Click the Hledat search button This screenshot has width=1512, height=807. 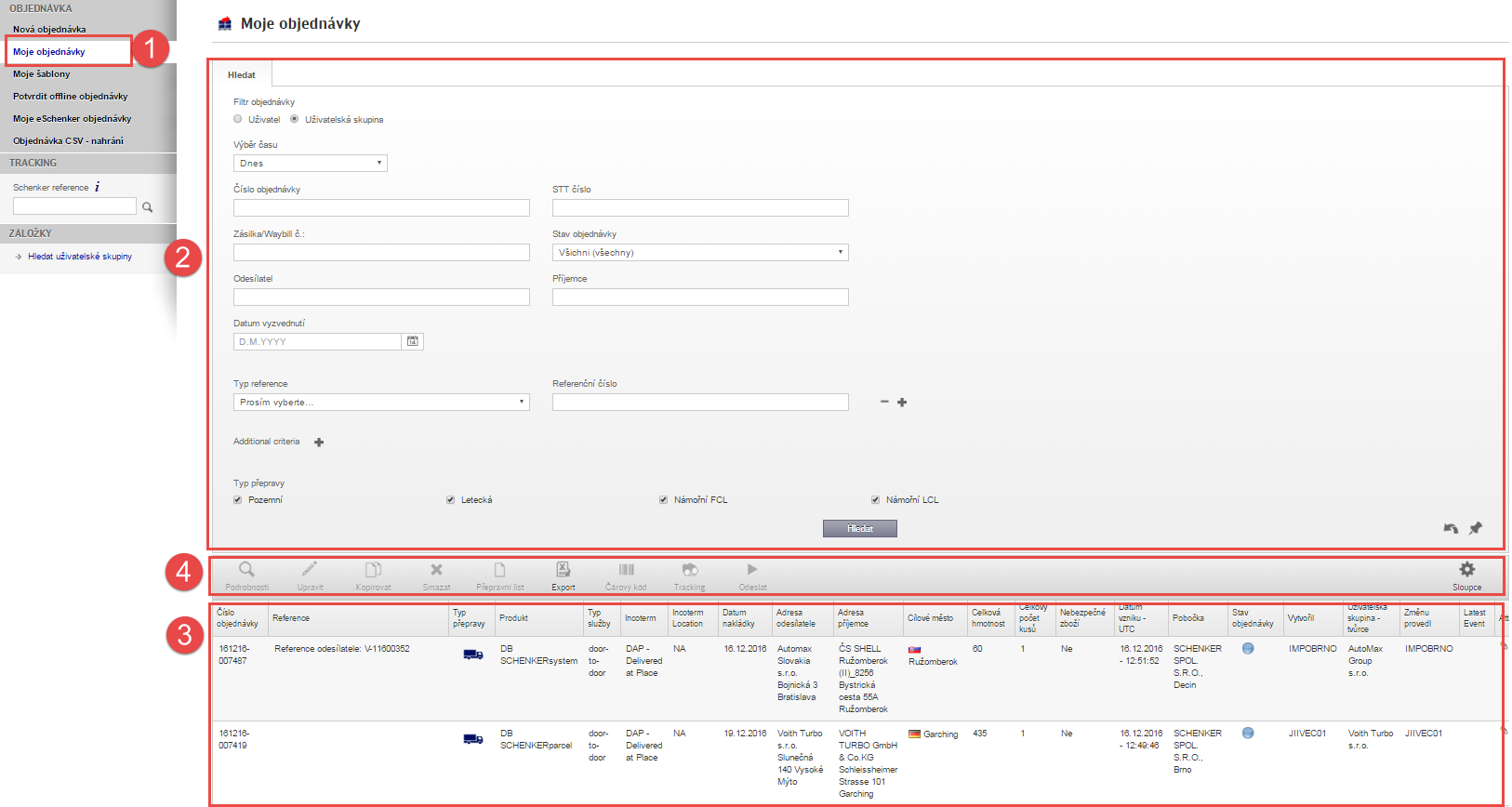pyautogui.click(x=860, y=528)
